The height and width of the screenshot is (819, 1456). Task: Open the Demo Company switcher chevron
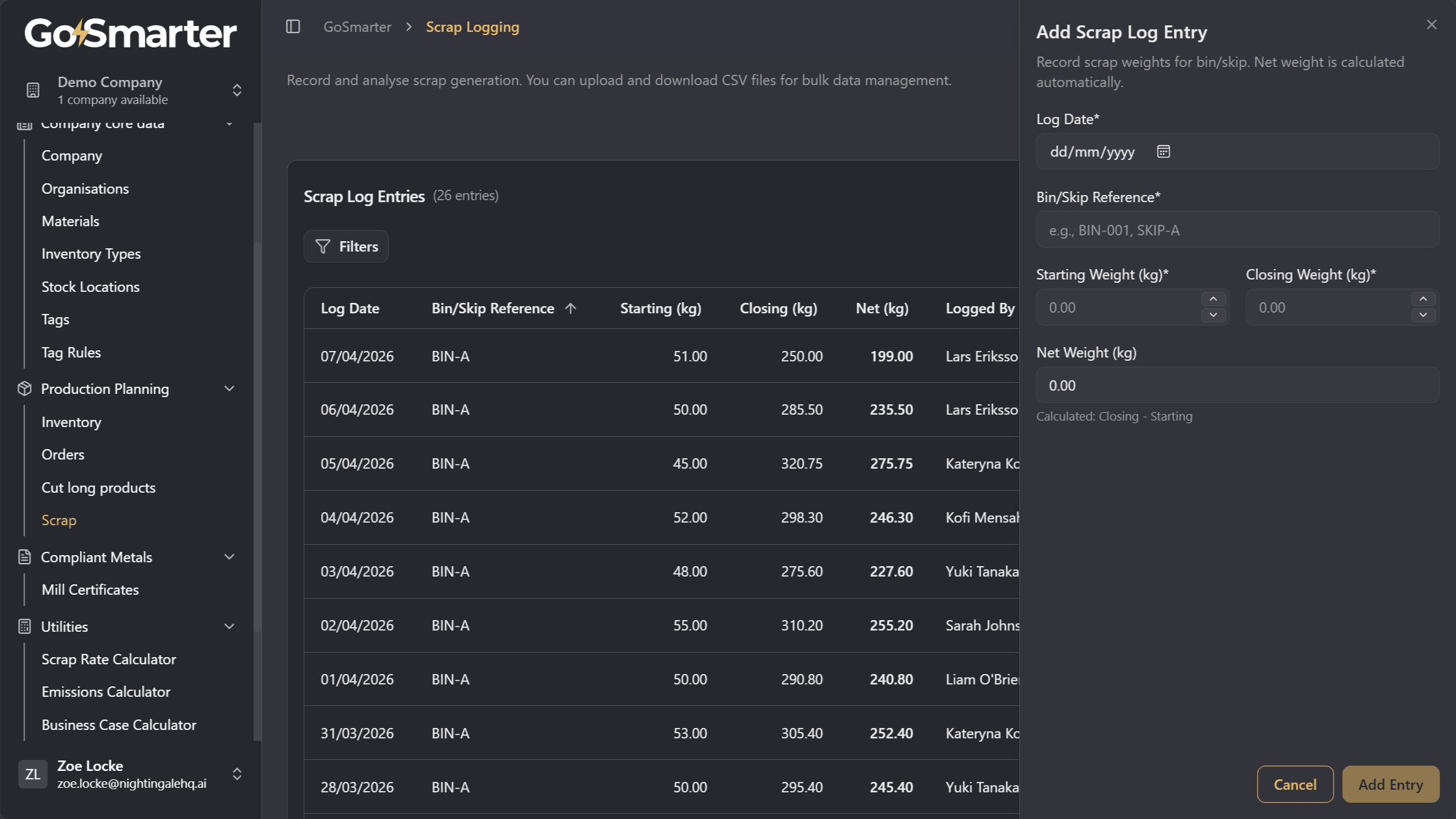click(237, 90)
